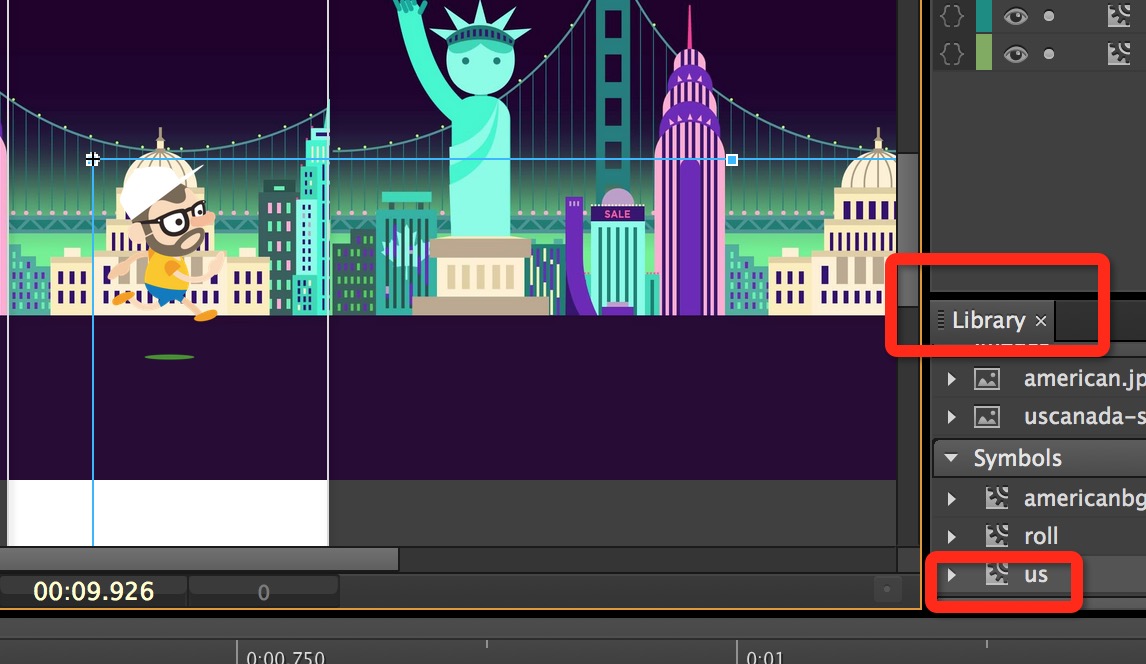The width and height of the screenshot is (1146, 664).
Task: Click the SALE sign building on stage
Action: coord(618,252)
